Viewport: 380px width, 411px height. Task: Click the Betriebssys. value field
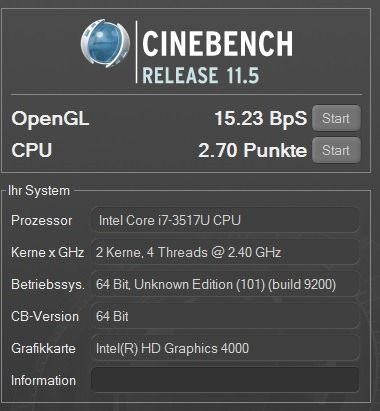[225, 284]
